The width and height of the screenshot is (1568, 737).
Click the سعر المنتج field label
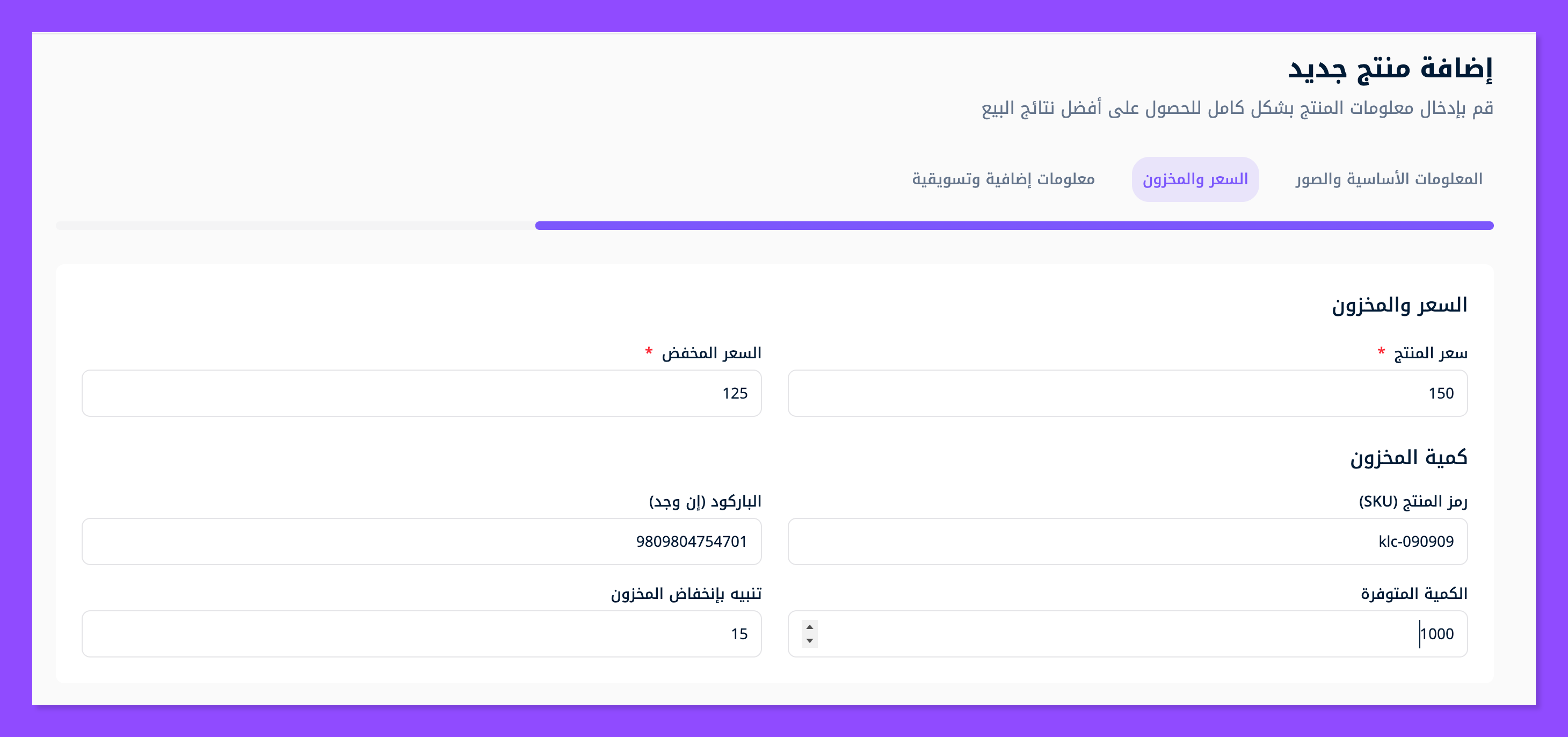[x=1430, y=353]
